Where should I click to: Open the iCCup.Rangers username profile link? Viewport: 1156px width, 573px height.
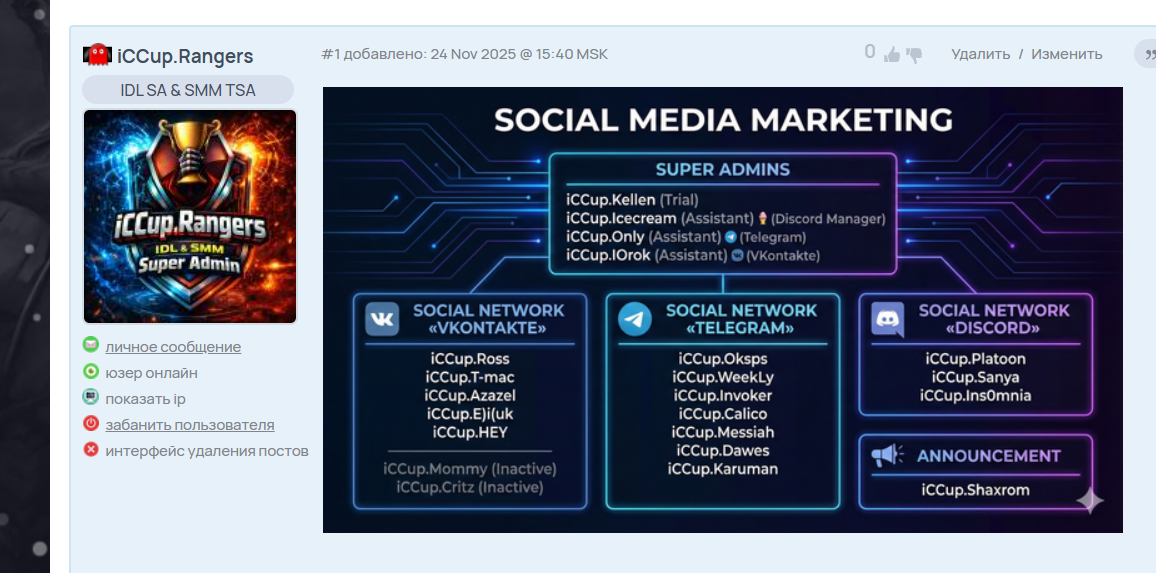click(185, 56)
